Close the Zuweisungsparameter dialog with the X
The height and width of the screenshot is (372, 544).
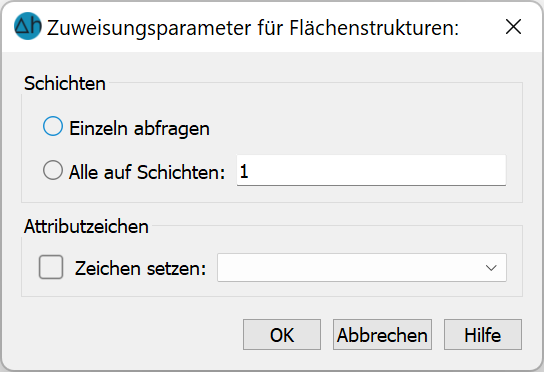[513, 27]
